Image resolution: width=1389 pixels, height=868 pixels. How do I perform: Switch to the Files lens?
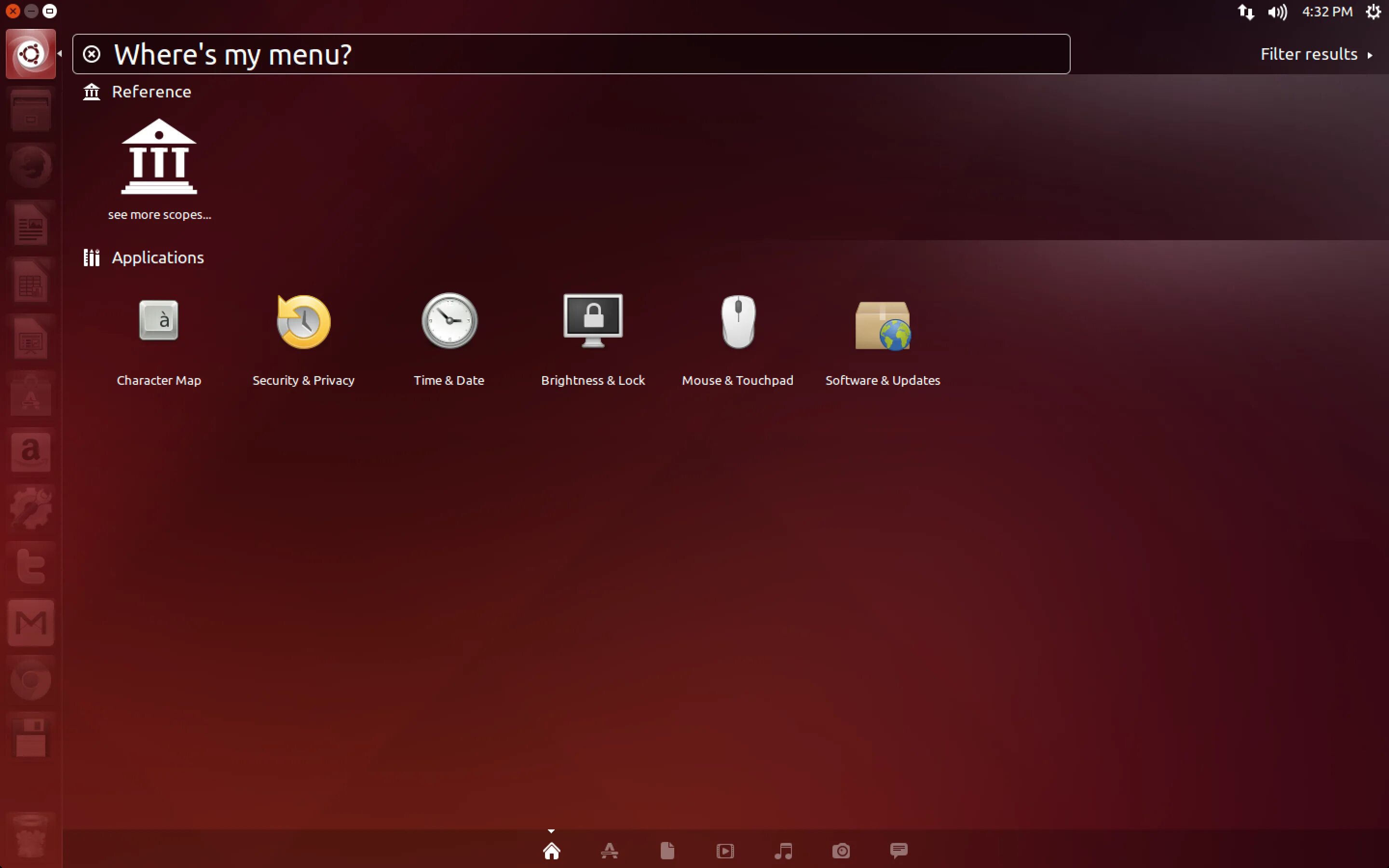click(x=667, y=850)
